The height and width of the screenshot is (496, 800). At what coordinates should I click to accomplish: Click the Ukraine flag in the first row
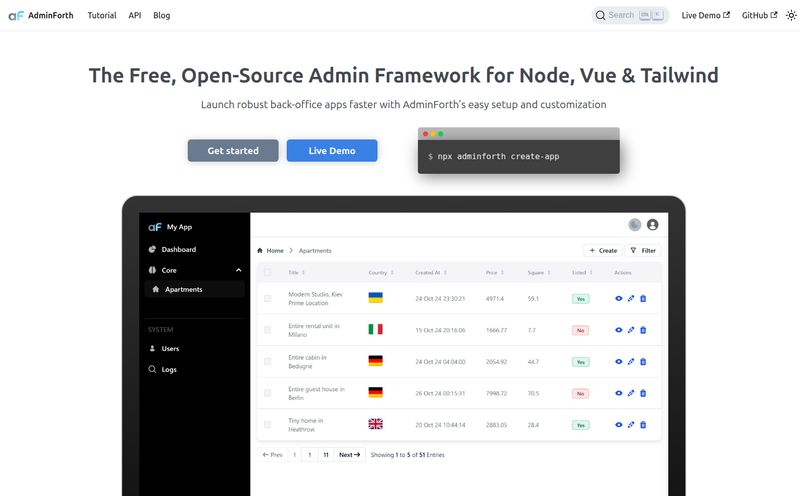[376, 297]
